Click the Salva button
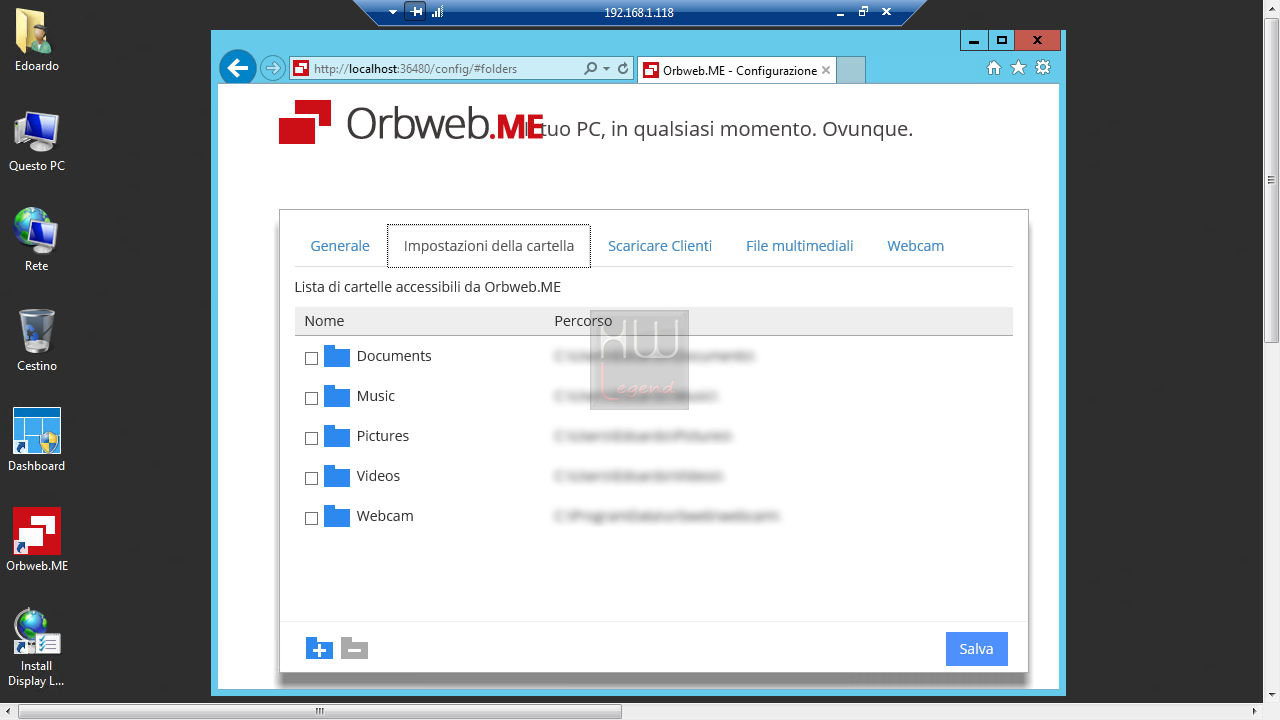Screen dimensions: 1280x720 pyautogui.click(x=976, y=649)
